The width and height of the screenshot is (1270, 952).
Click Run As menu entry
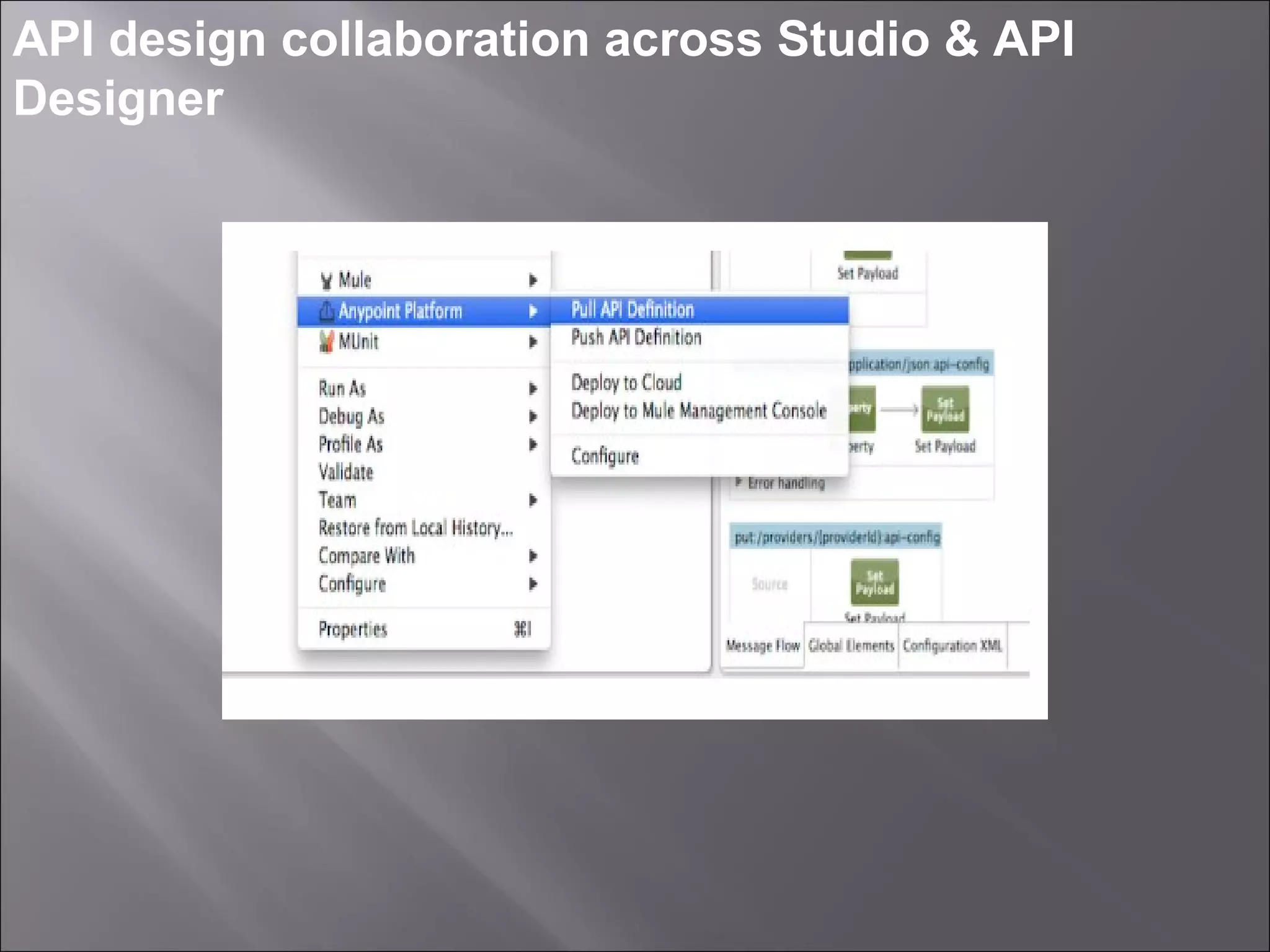click(424, 389)
